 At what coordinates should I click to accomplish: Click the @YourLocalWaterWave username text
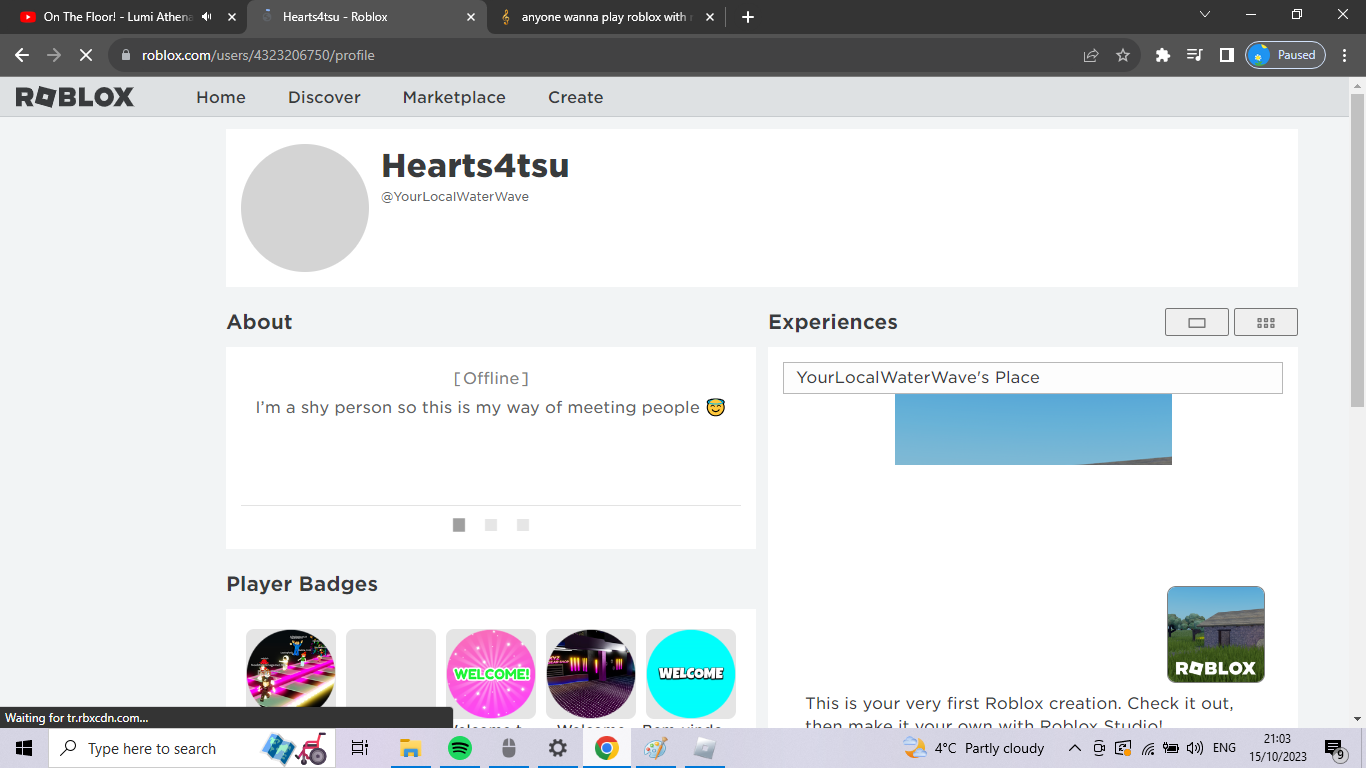pos(455,197)
